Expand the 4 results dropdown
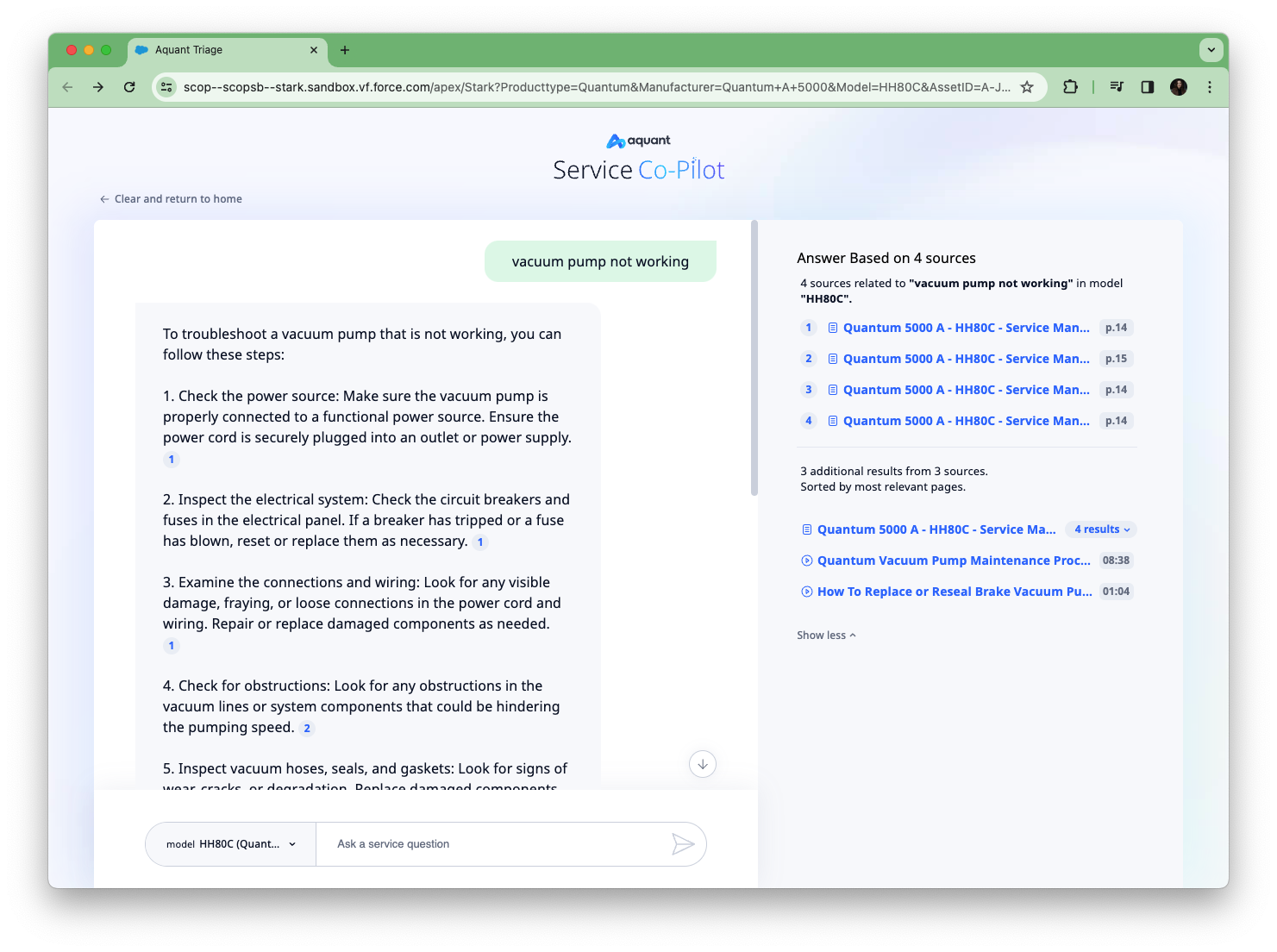The height and width of the screenshot is (952, 1277). pyautogui.click(x=1101, y=529)
